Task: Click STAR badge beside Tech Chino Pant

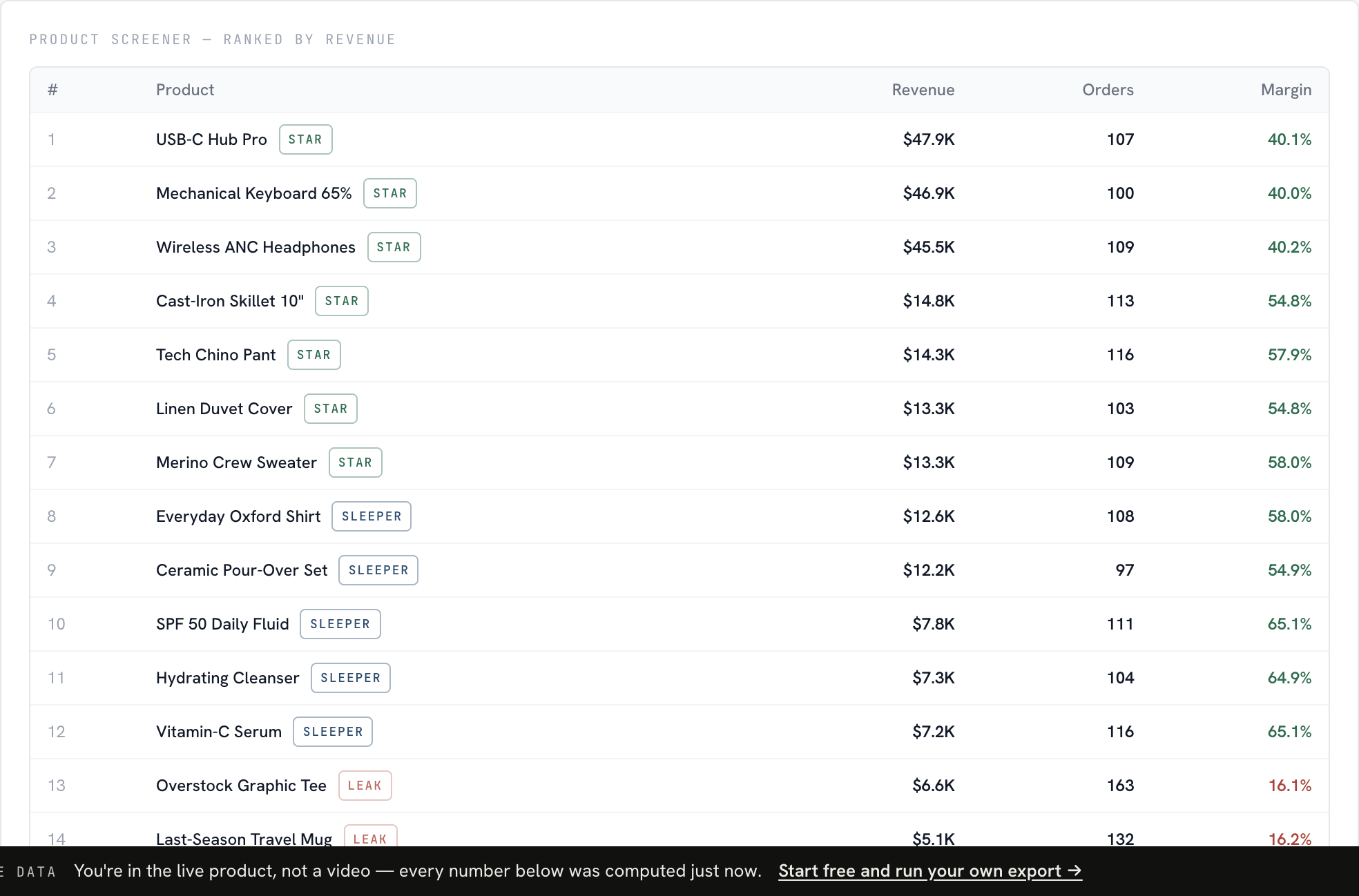Action: click(314, 355)
